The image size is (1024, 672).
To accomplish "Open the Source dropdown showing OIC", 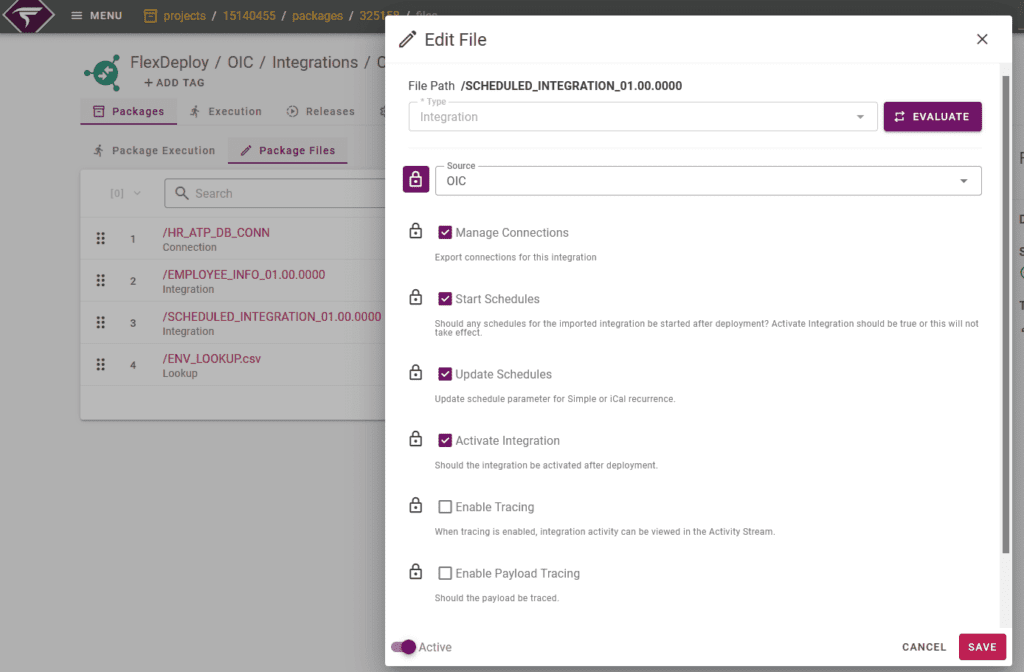I will pos(708,181).
